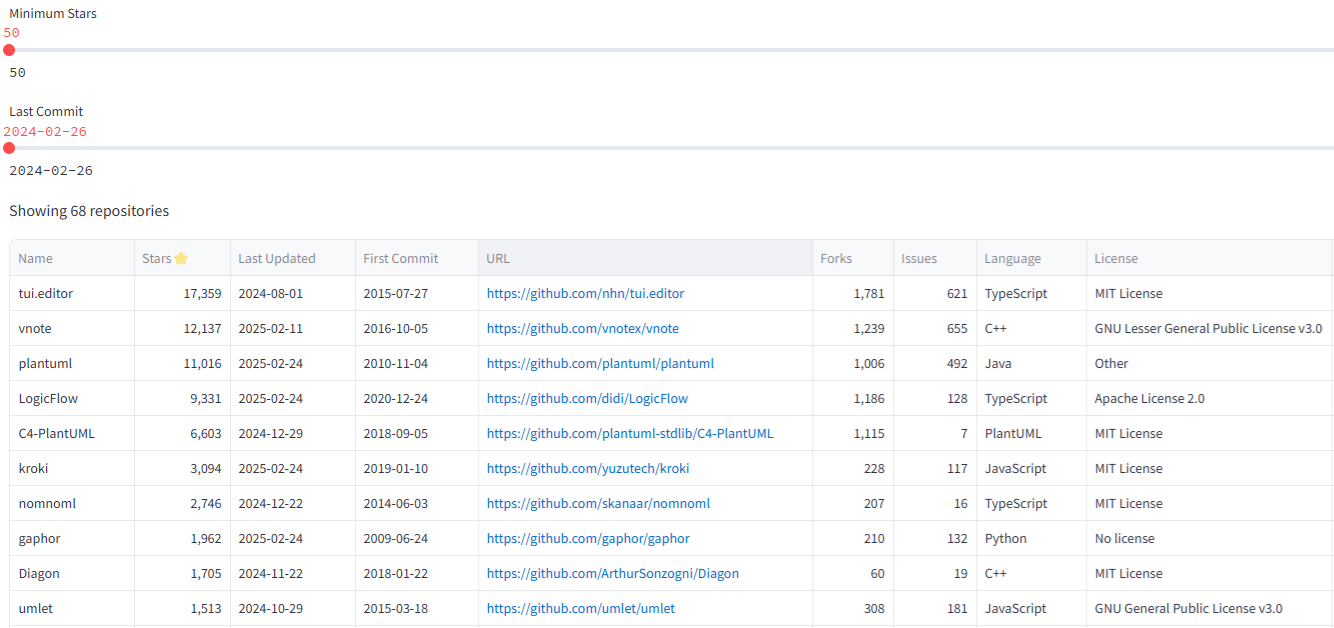Viewport: 1334px width, 628px height.
Task: Click the 17,359 stars cell
Action: (x=183, y=294)
